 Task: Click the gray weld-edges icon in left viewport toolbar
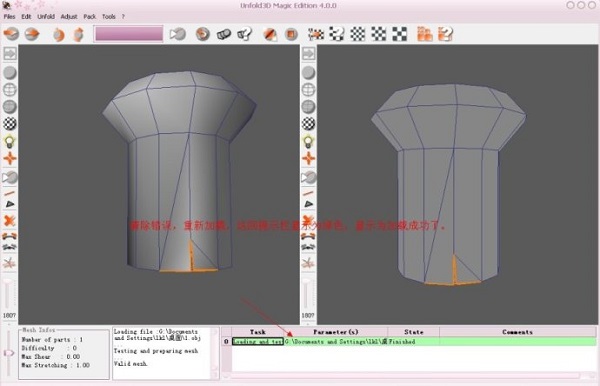pos(10,248)
